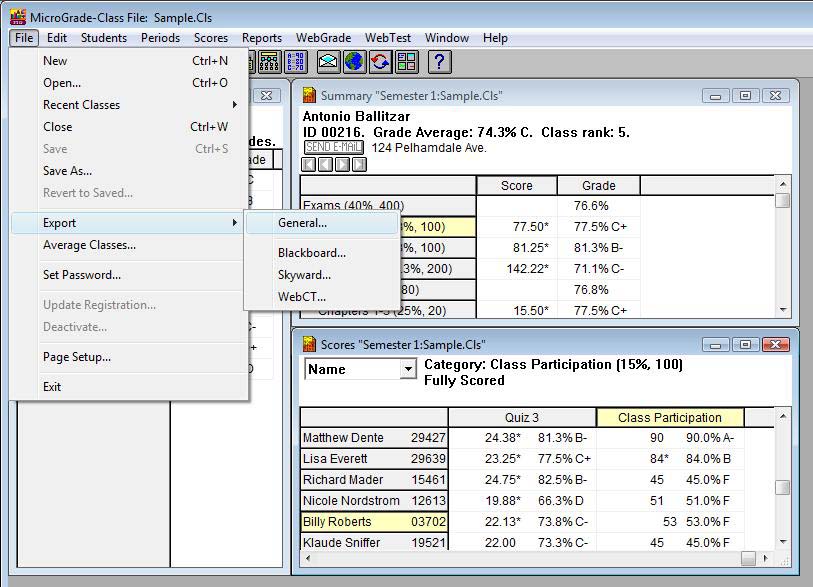Open the Window menu
Screen dimensions: 813x587
point(447,38)
